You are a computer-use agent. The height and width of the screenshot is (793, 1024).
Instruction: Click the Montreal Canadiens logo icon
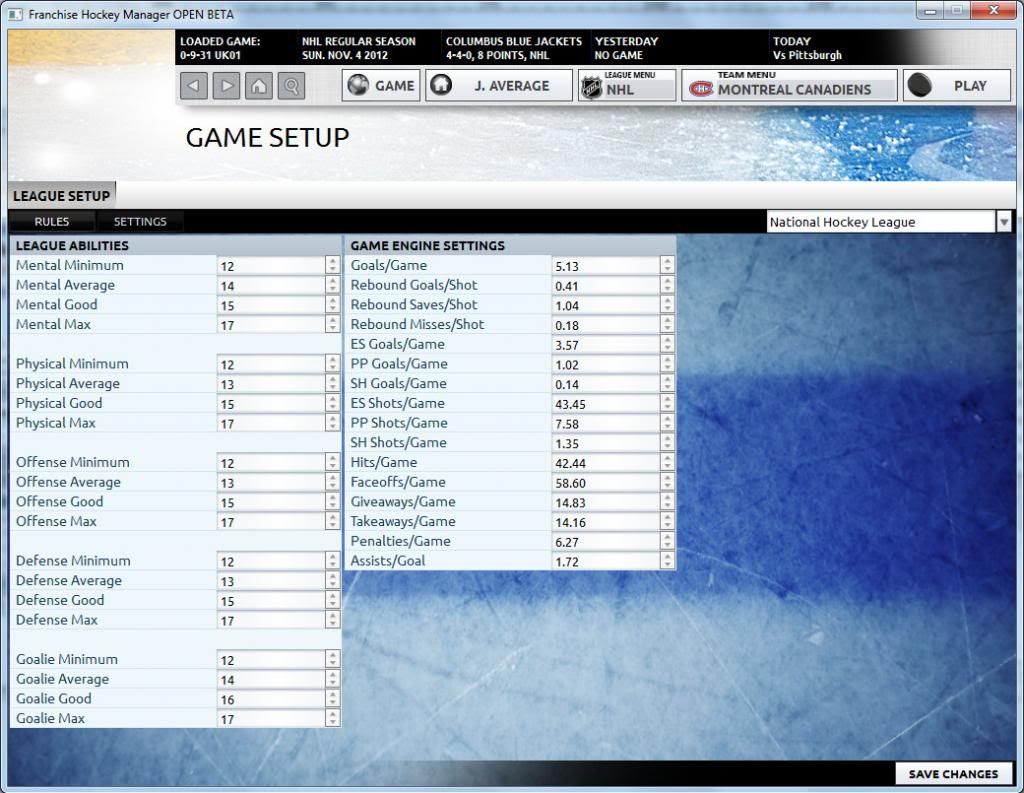pos(701,88)
